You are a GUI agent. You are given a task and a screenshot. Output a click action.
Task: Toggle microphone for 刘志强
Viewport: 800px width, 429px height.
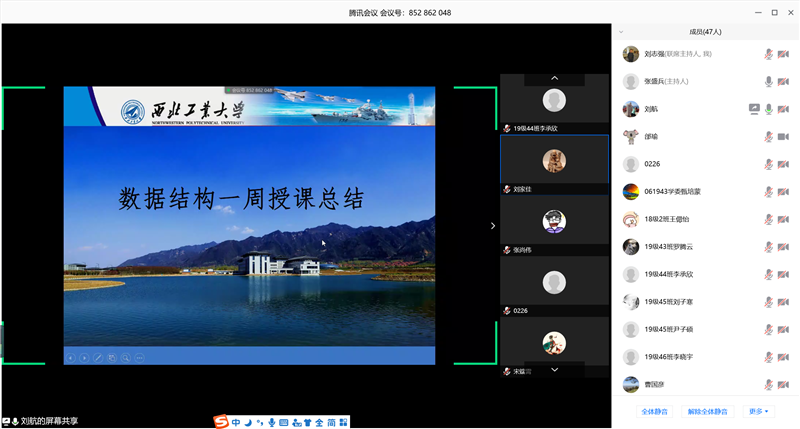click(x=768, y=54)
